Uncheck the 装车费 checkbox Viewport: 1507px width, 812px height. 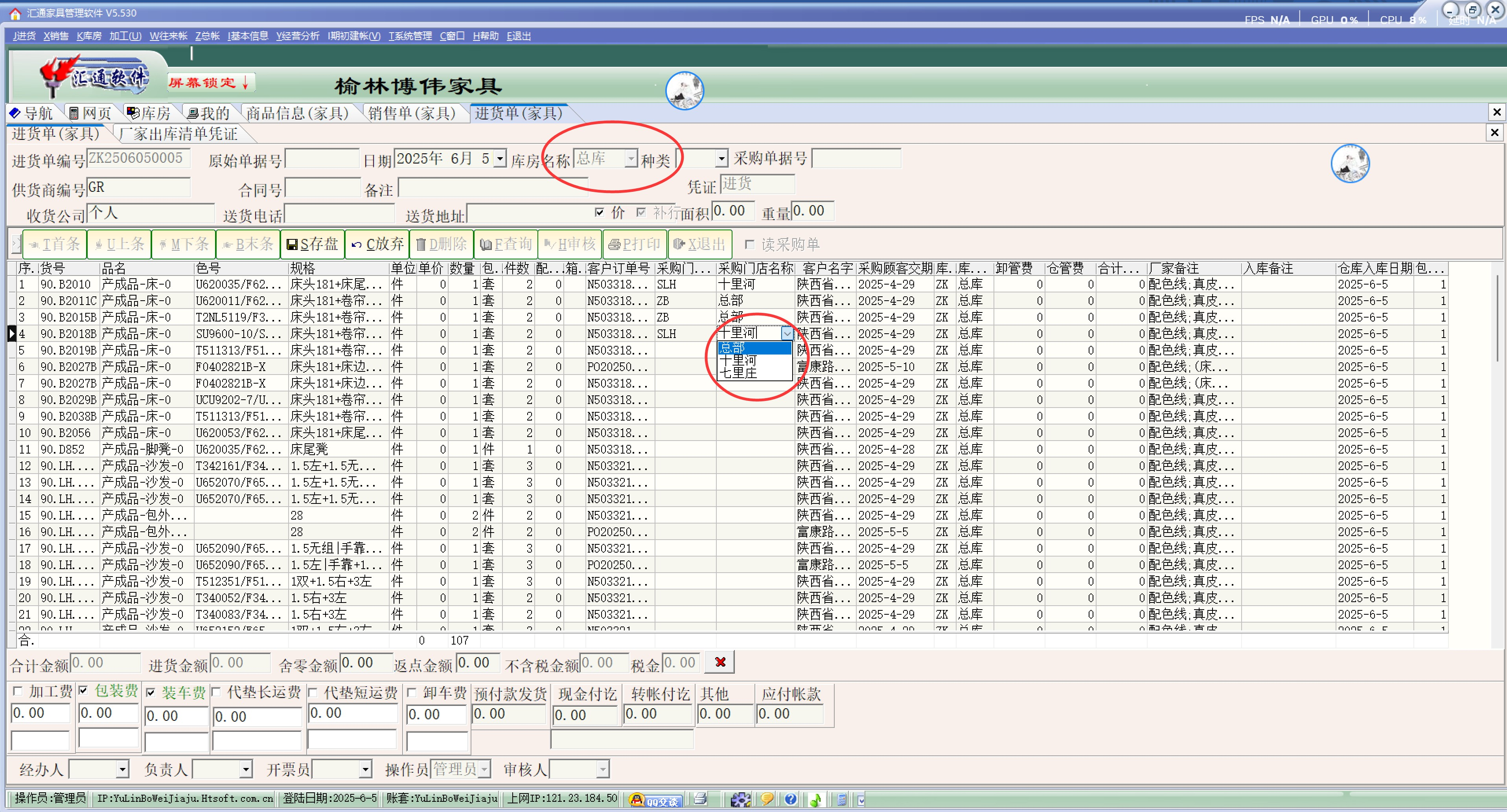point(151,693)
